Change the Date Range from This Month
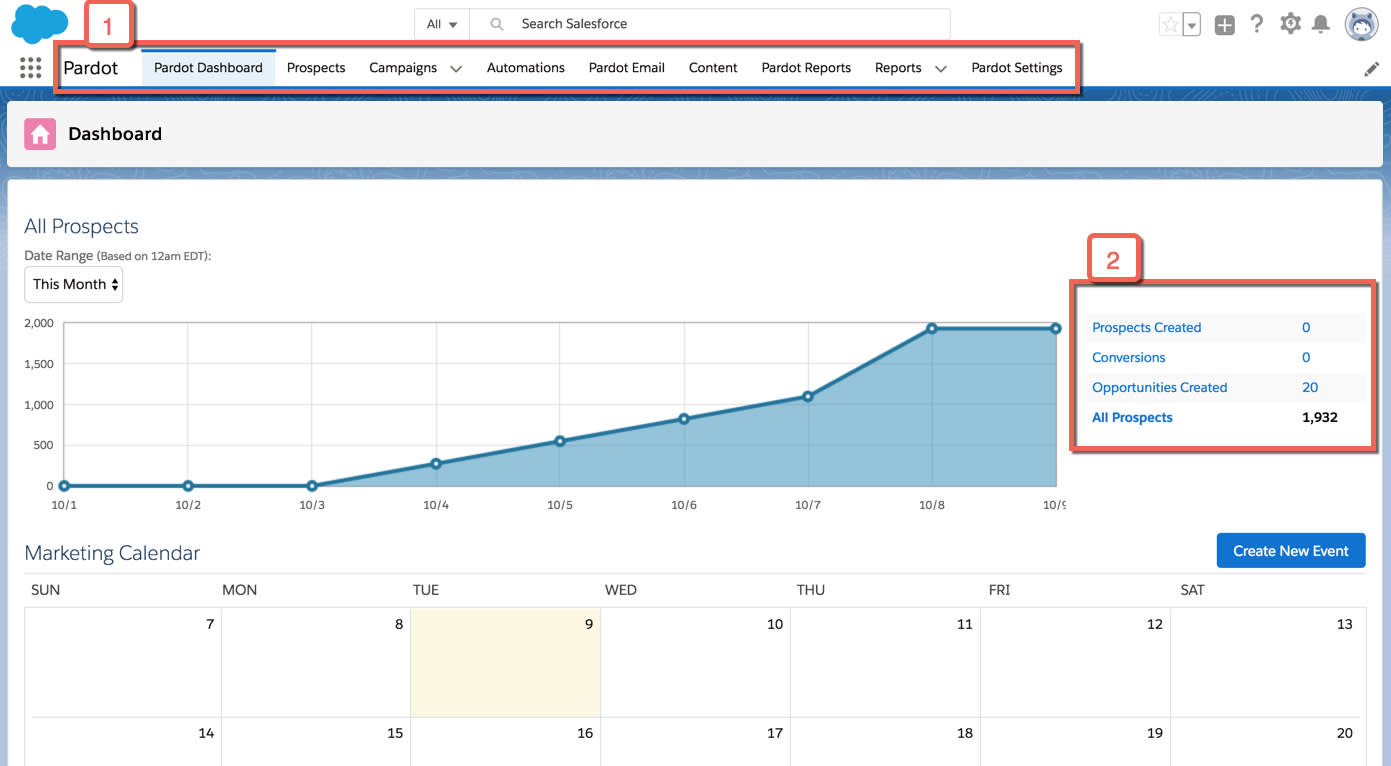The height and width of the screenshot is (766, 1391). click(73, 284)
